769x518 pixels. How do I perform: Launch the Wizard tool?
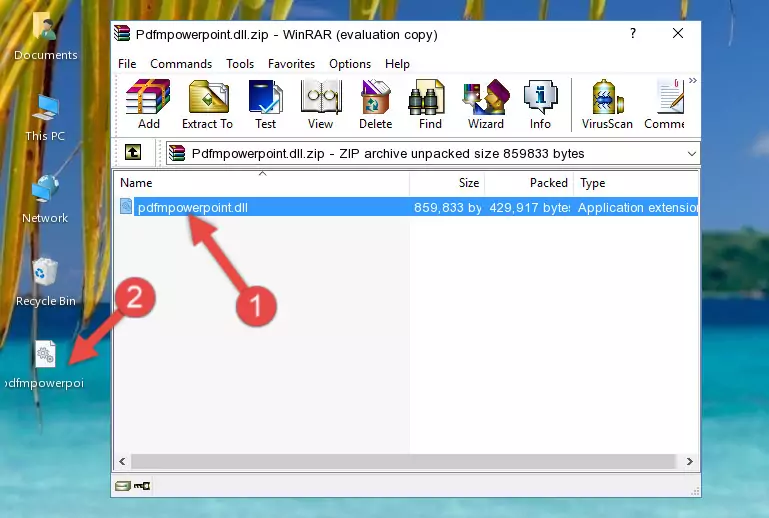pyautogui.click(x=486, y=104)
